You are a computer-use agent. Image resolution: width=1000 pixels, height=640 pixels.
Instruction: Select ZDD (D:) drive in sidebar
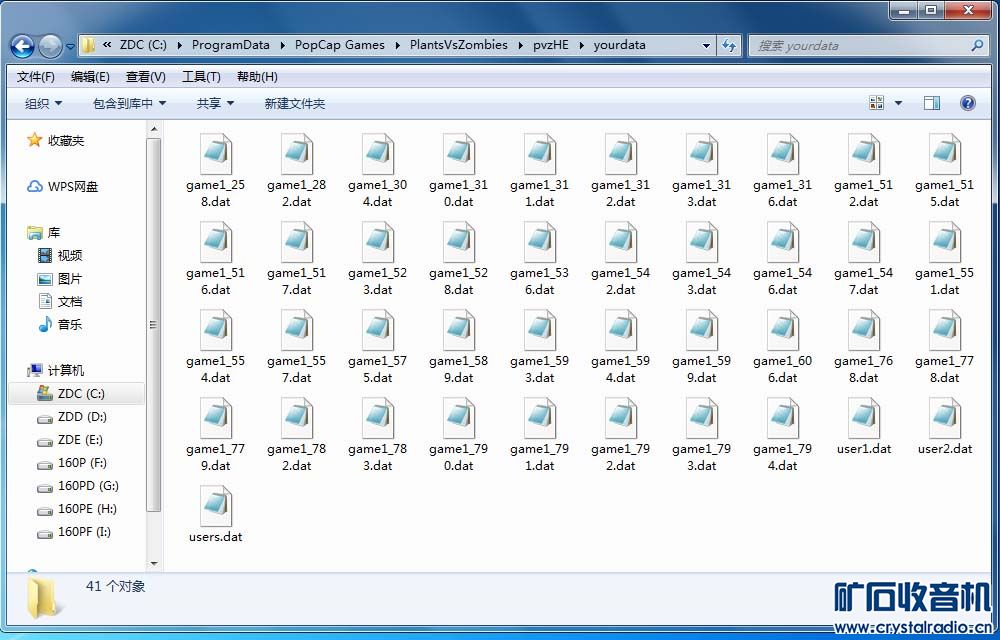tap(81, 417)
